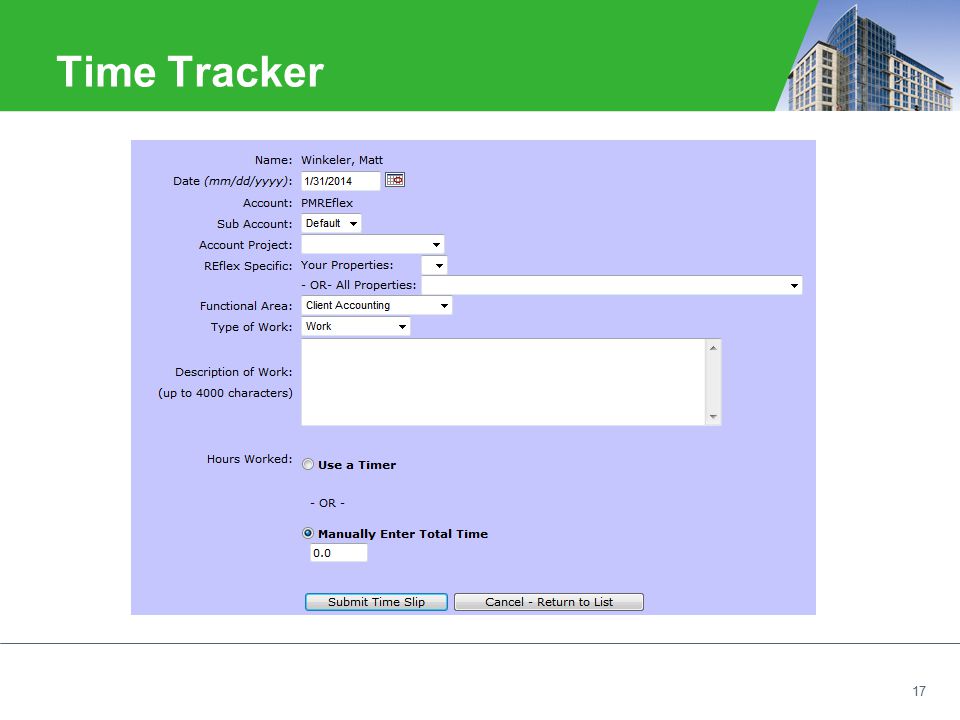Choose Manually Enter Total Time option
960x720 pixels.
point(308,533)
